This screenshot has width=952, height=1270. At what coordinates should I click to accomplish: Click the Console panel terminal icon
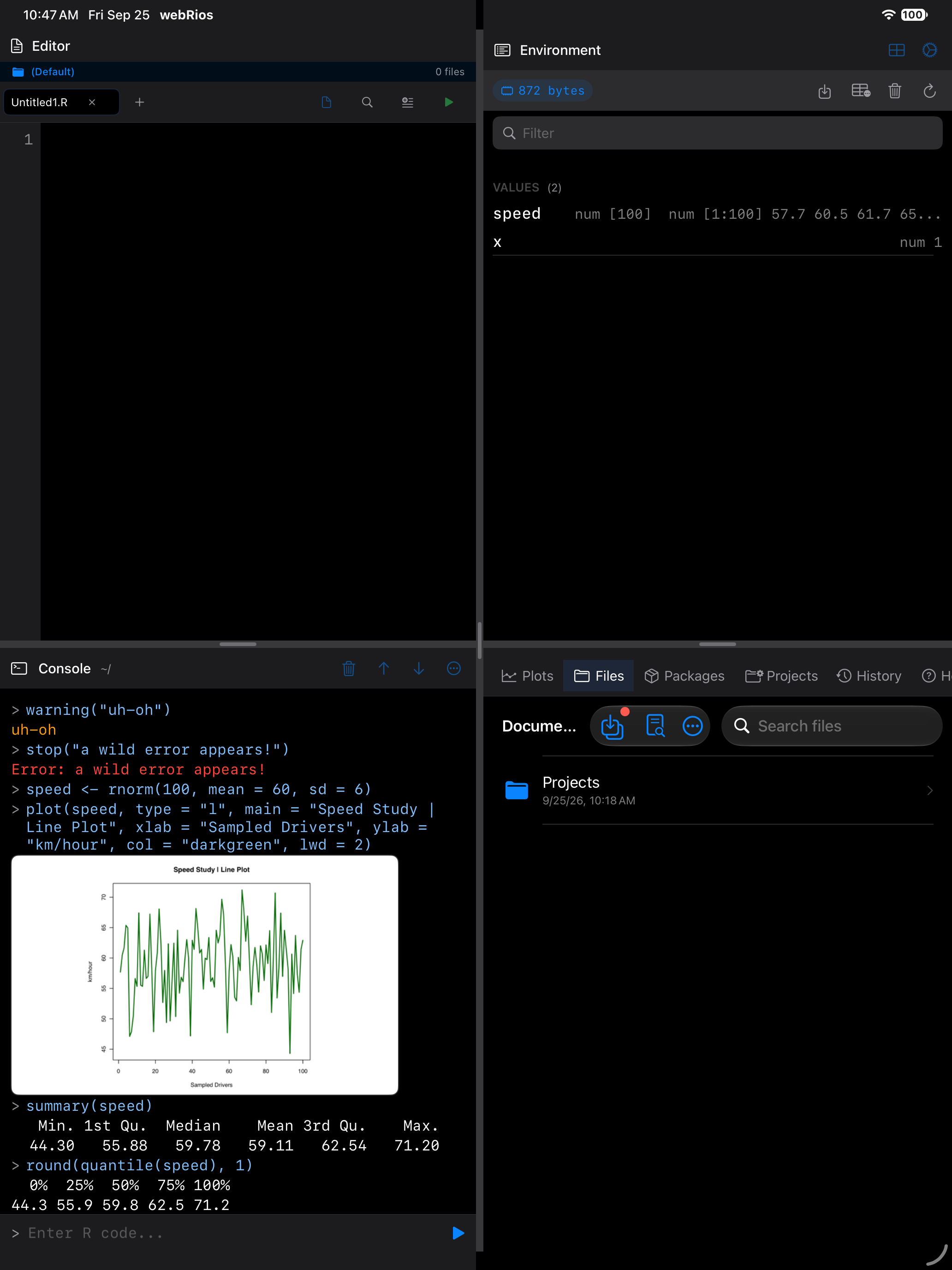point(19,668)
